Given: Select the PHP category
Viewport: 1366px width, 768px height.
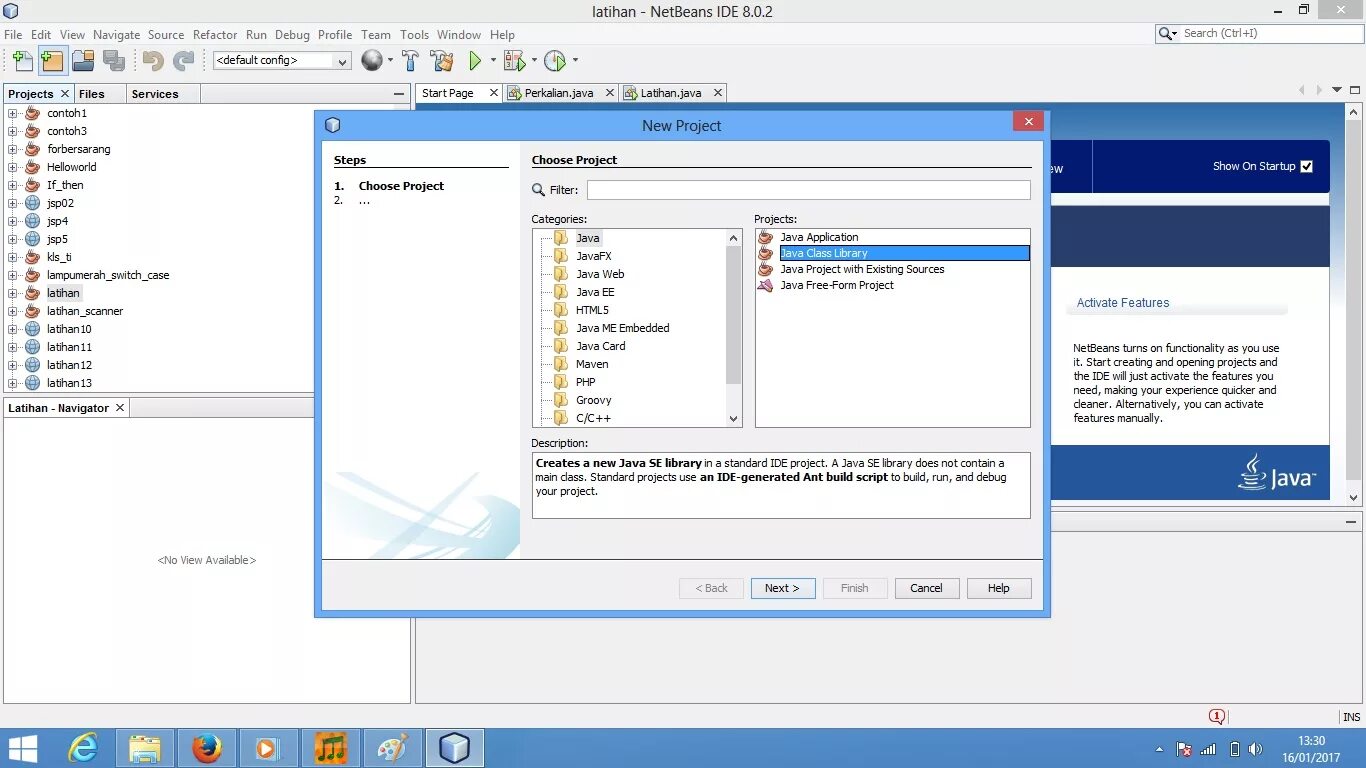Looking at the screenshot, I should pos(586,382).
